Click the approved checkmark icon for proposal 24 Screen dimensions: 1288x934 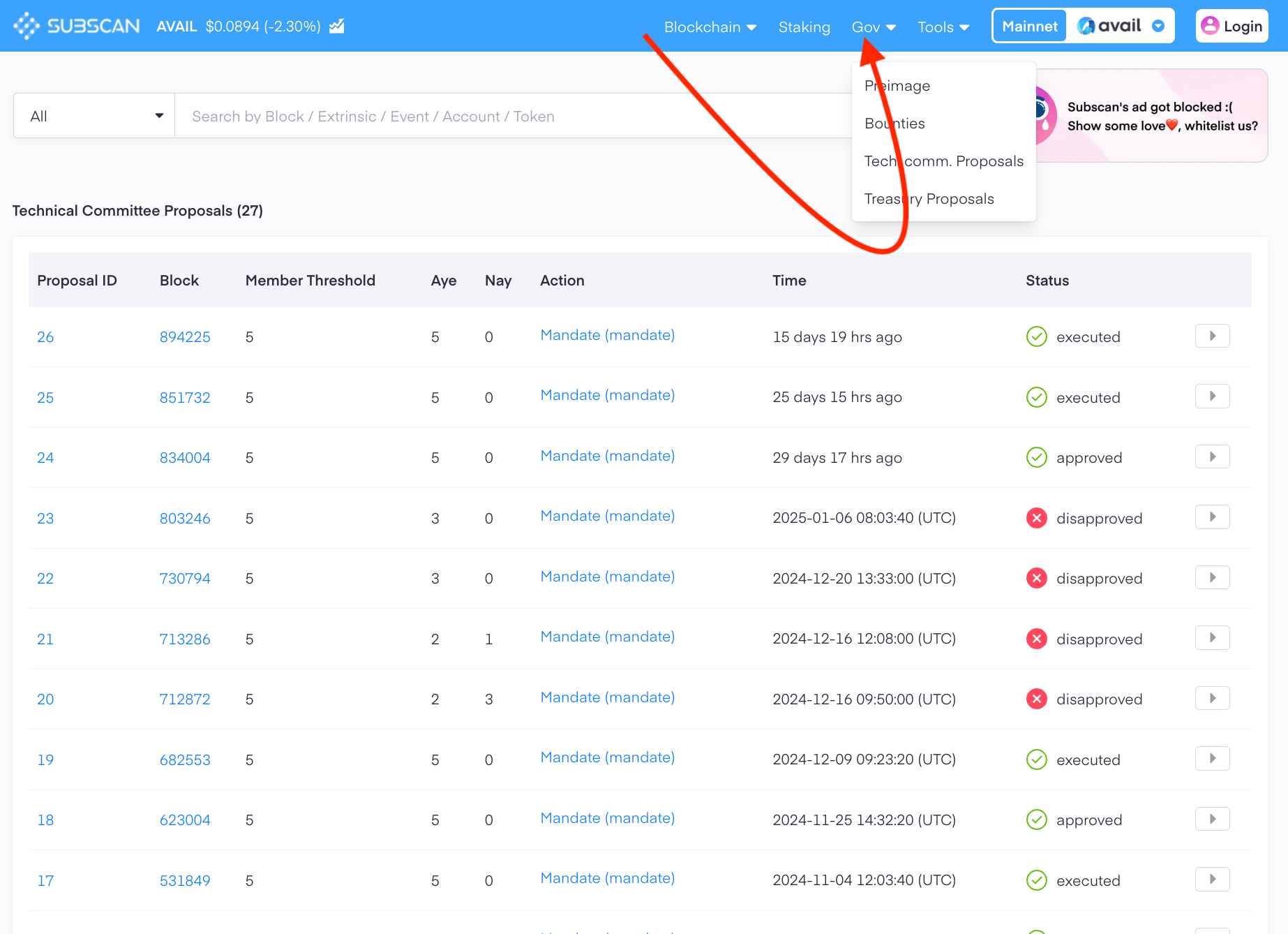pos(1036,458)
